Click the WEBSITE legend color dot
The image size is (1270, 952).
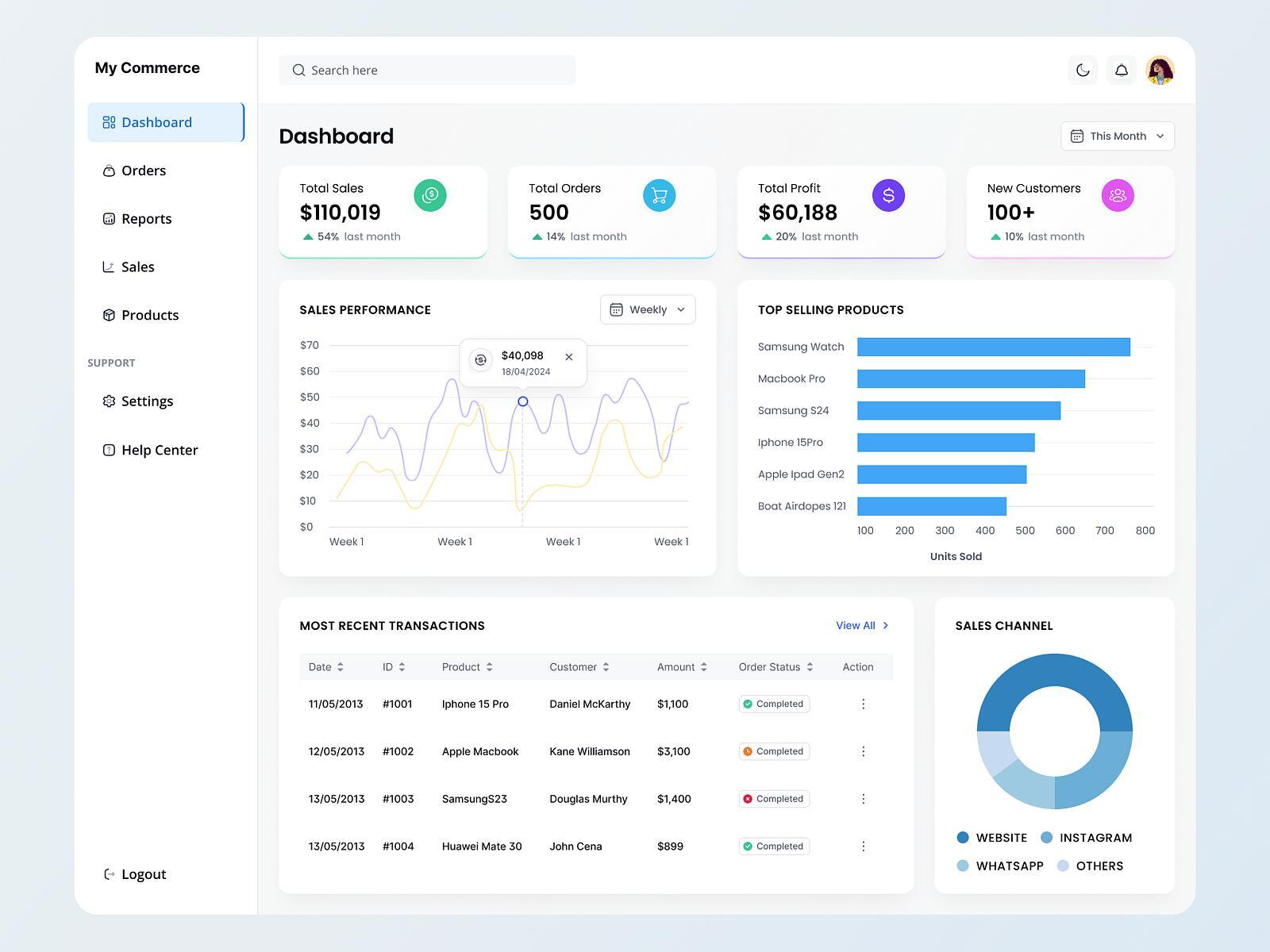963,838
